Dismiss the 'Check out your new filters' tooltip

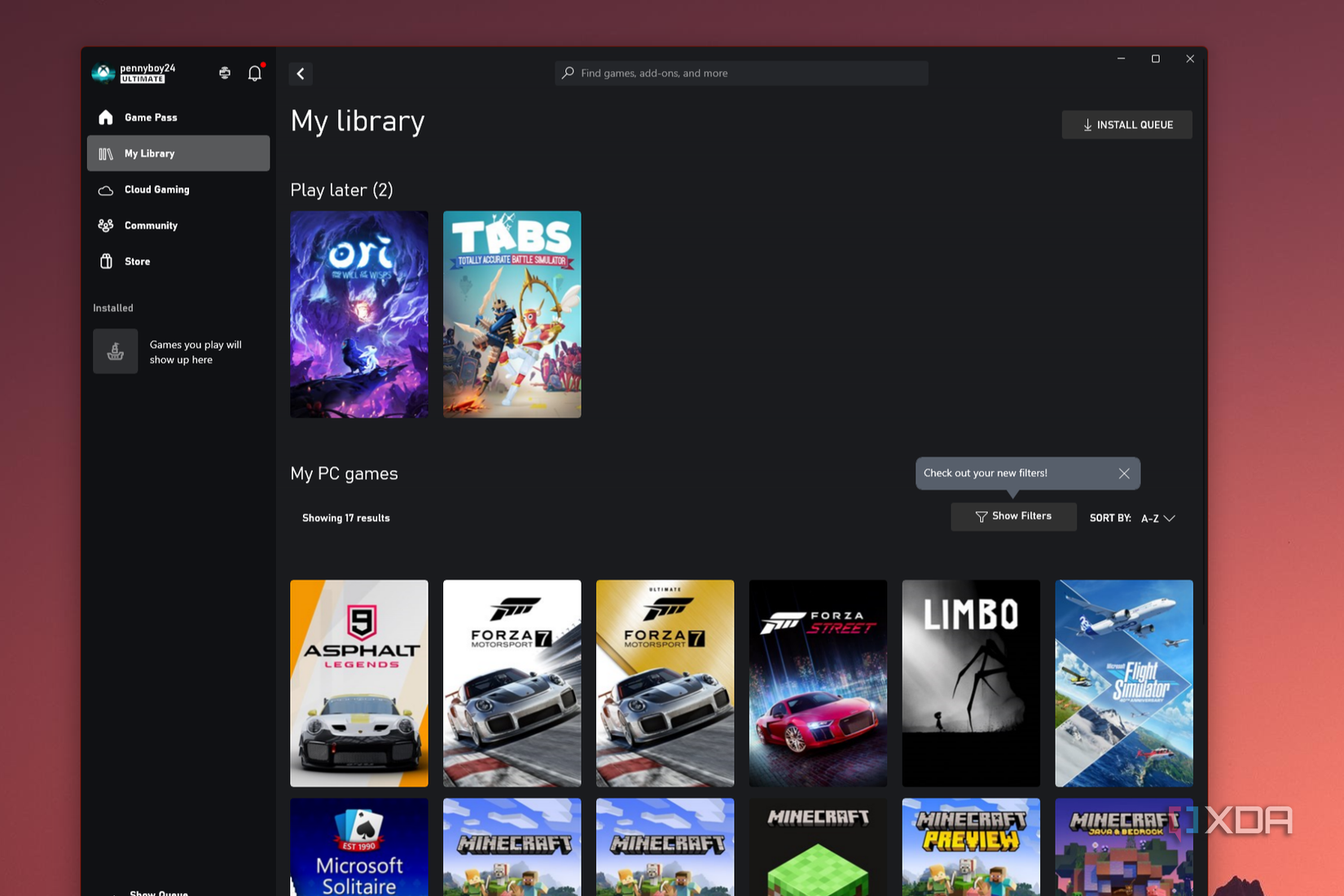tap(1124, 473)
